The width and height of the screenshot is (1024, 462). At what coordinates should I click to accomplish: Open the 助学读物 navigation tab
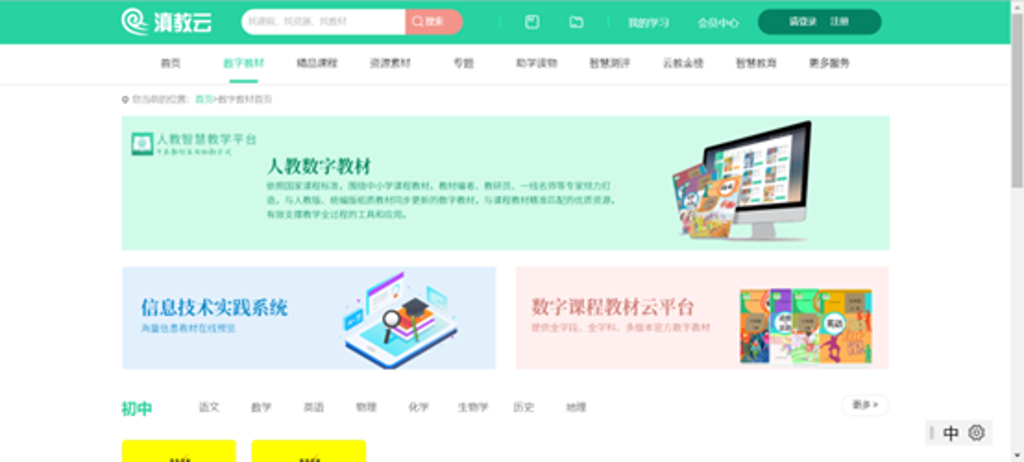(536, 63)
